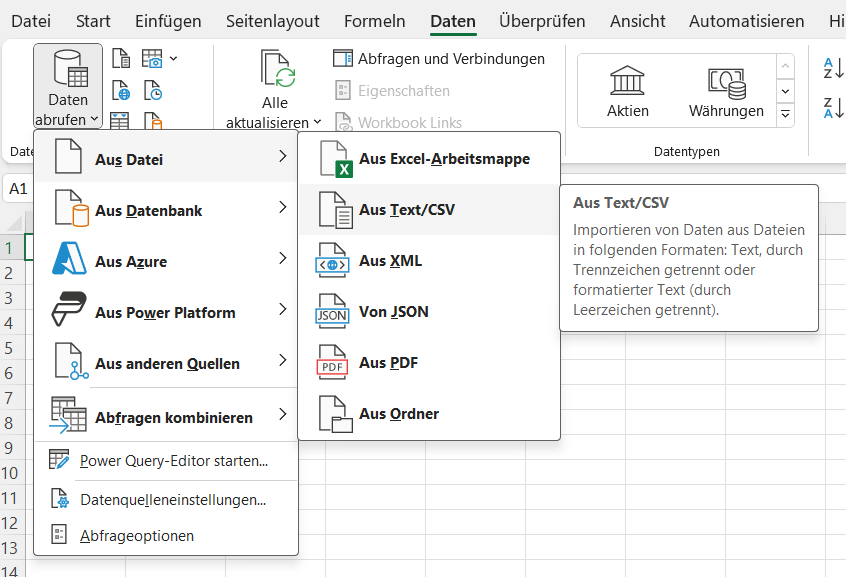This screenshot has width=846, height=577.
Task: Click the Abfragen und Verbindungen button label
Action: click(451, 58)
